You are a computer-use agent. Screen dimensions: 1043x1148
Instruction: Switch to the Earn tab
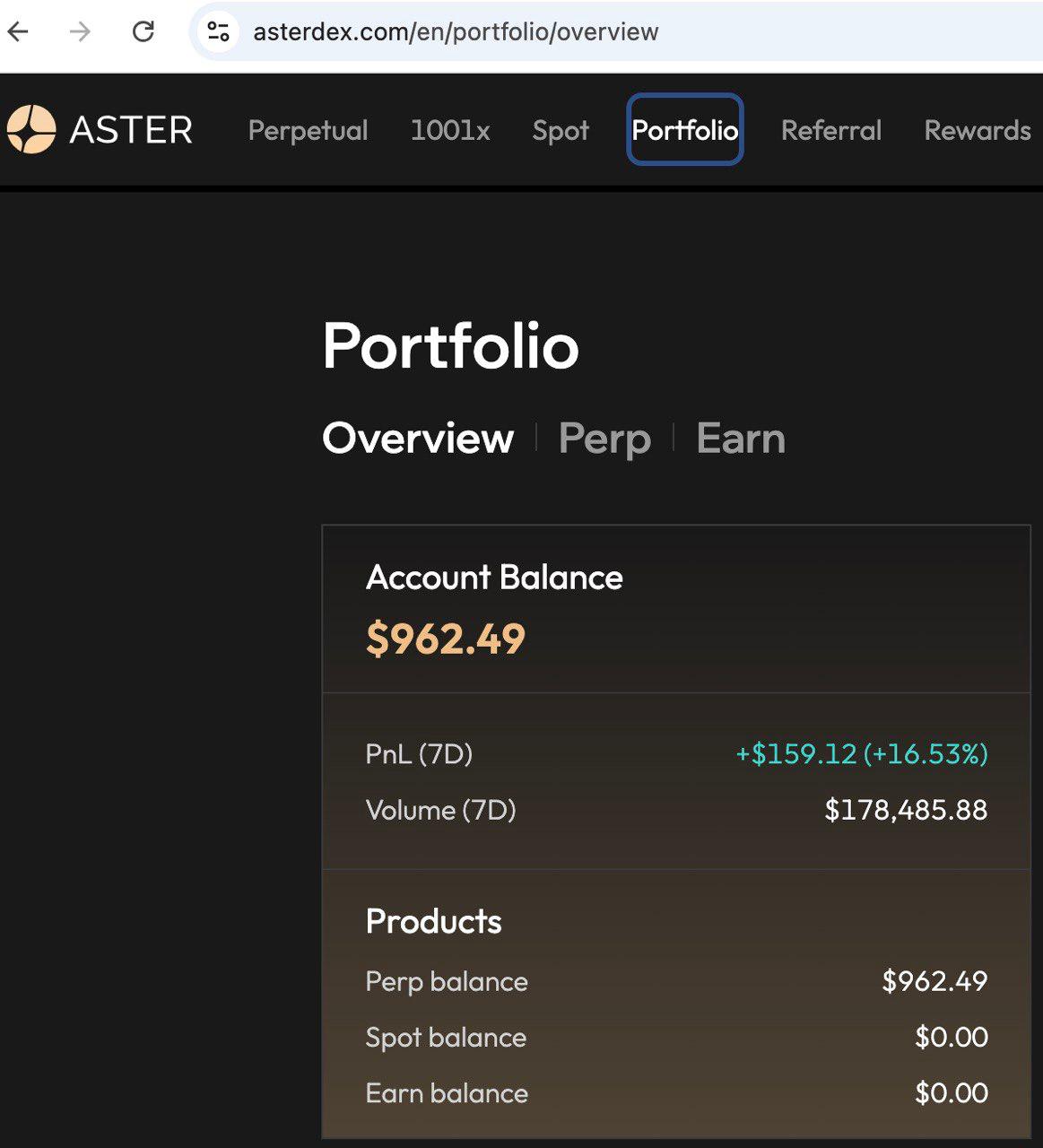[741, 439]
